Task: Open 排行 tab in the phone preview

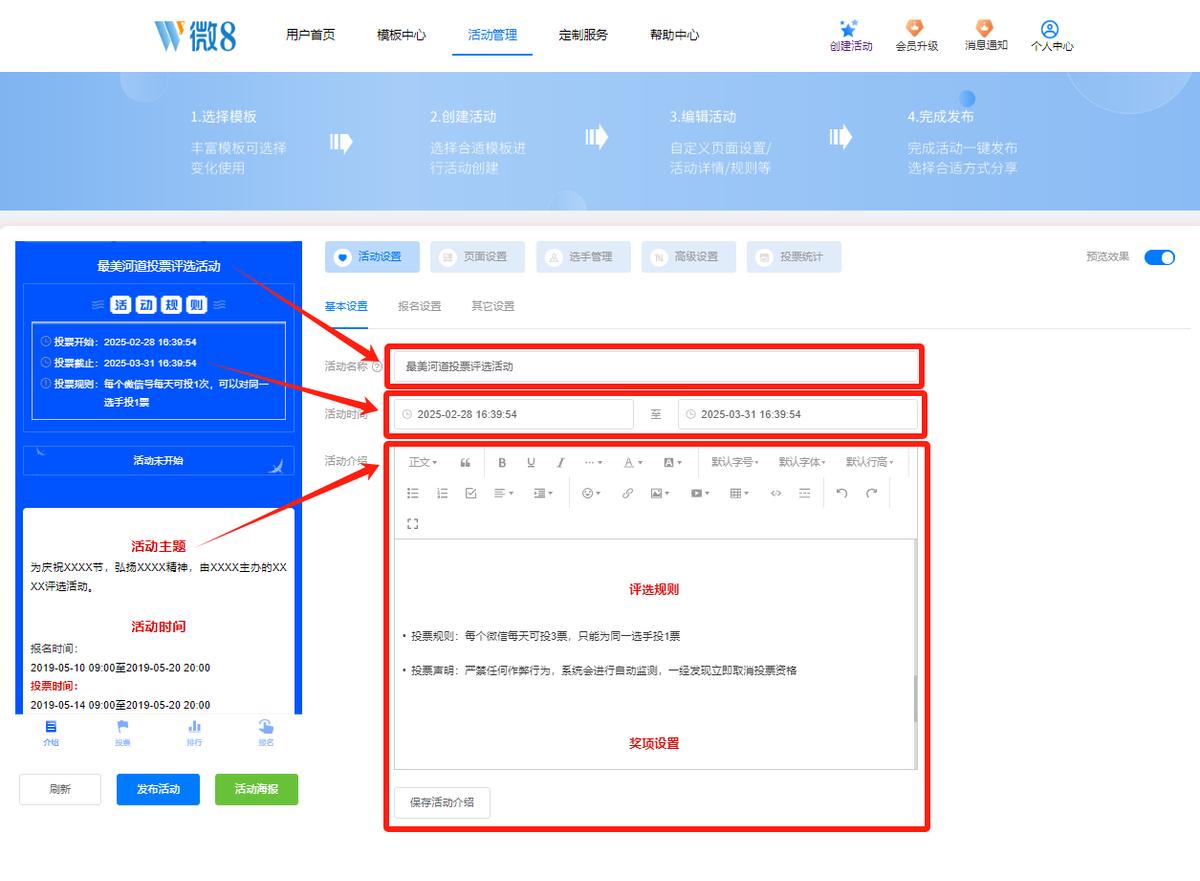Action: (194, 733)
